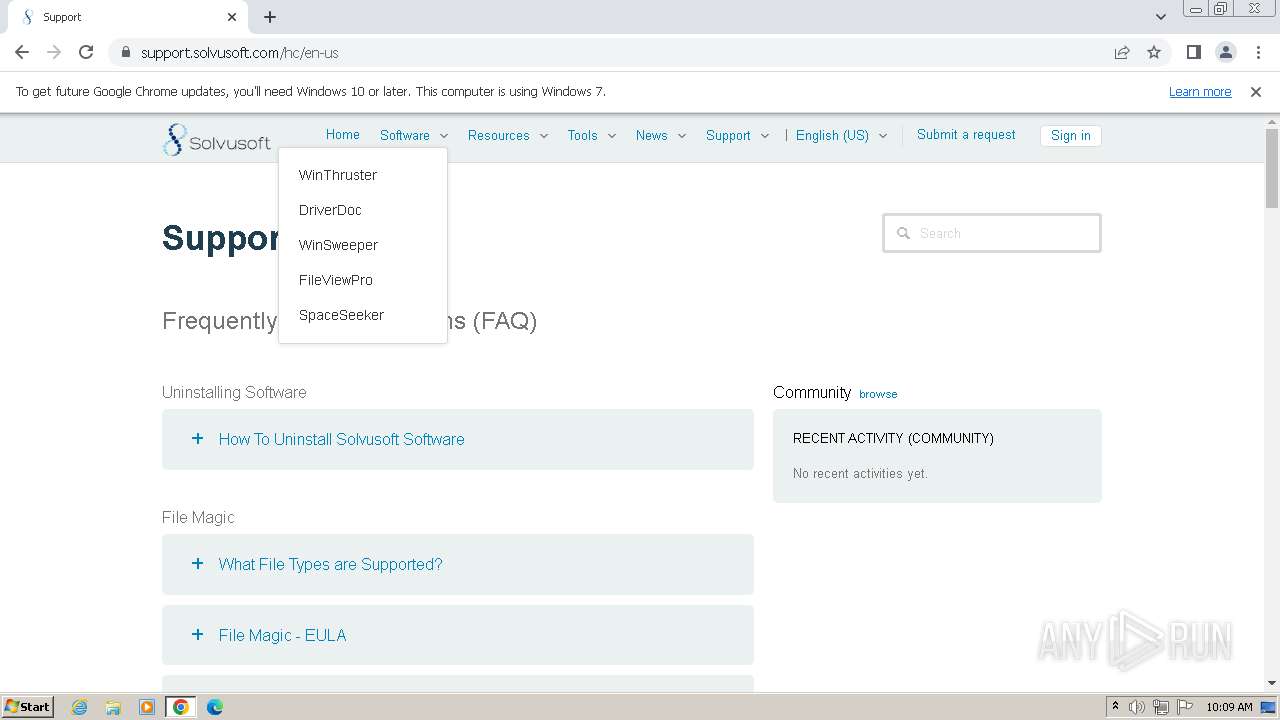Choose DriverDoc from the Software menu
1280x720 pixels.
(330, 210)
